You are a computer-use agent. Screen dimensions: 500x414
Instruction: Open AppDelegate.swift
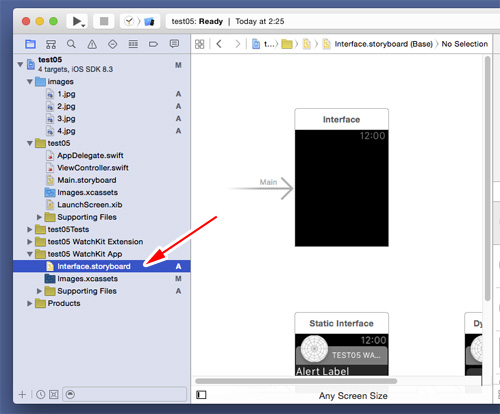point(90,156)
